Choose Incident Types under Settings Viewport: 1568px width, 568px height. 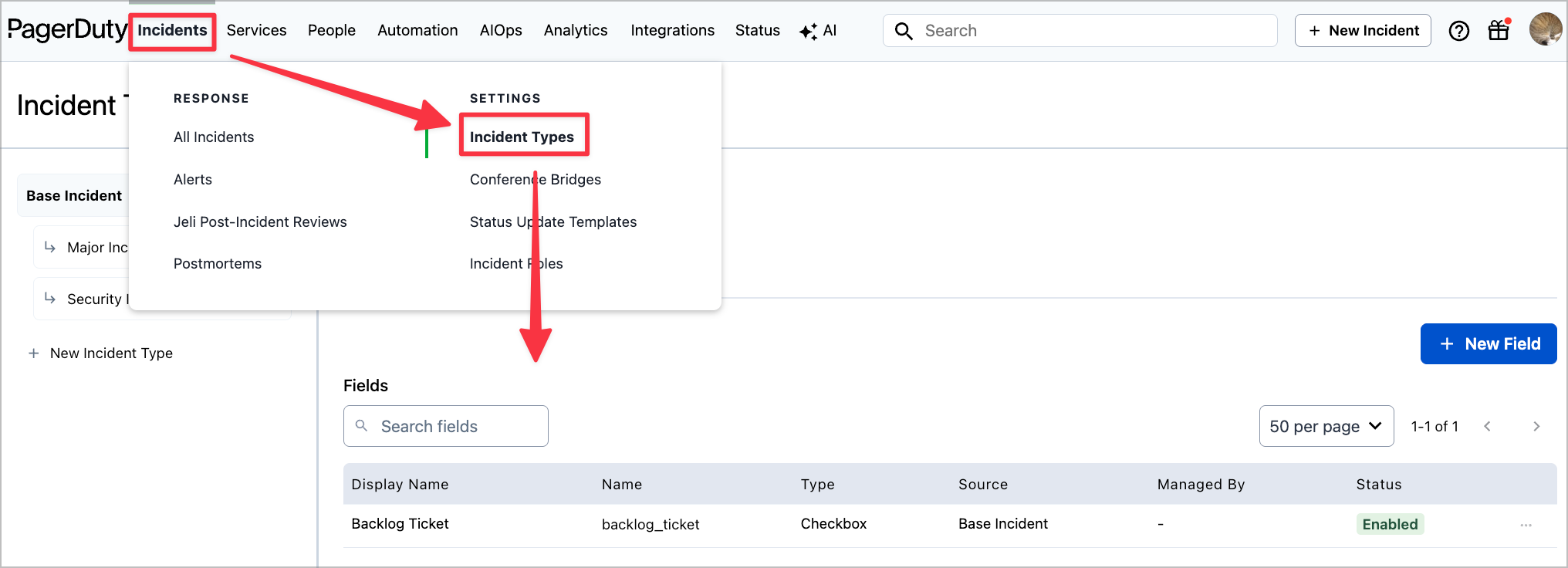click(522, 137)
